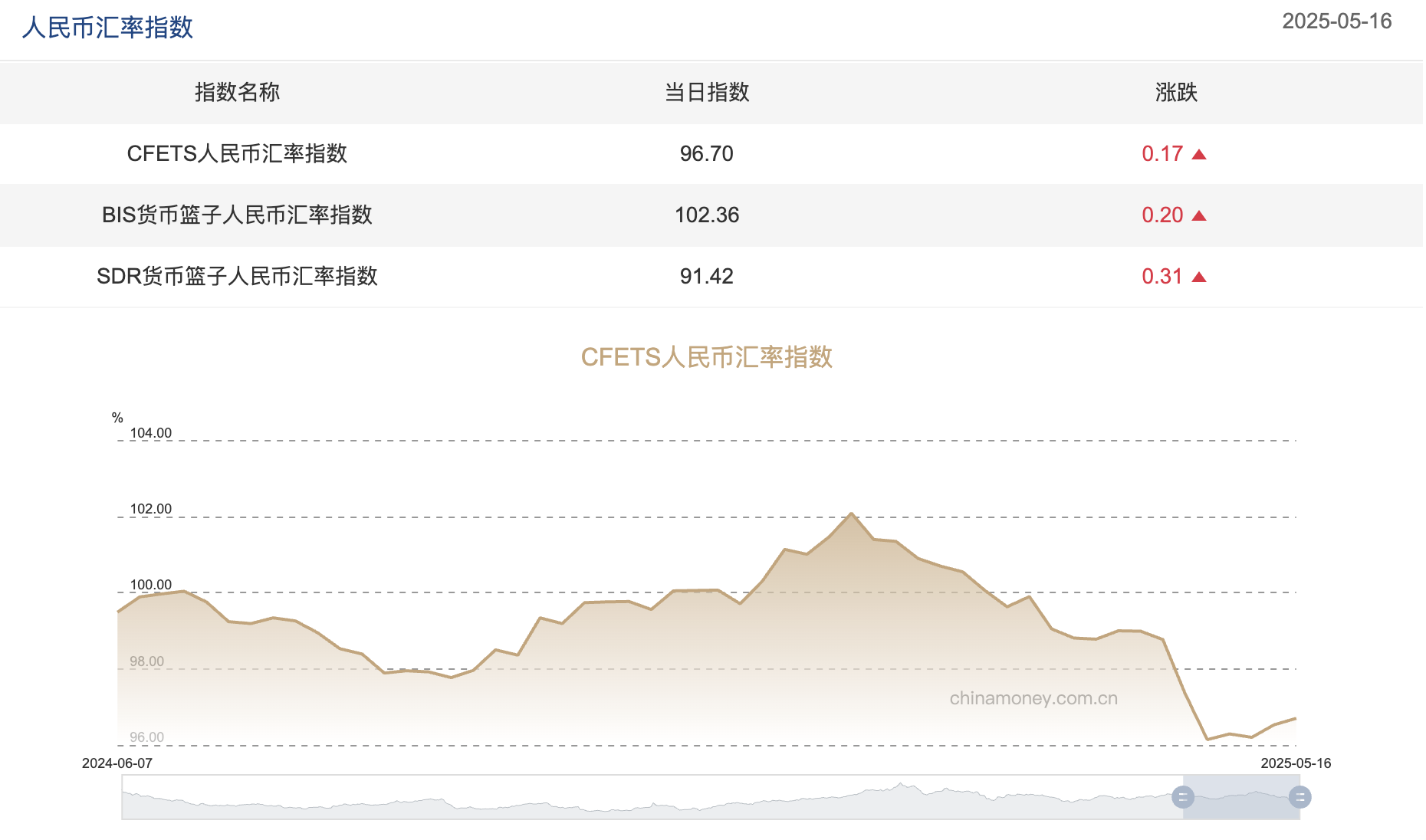Click the left data-zoom handle icon

[x=1184, y=797]
